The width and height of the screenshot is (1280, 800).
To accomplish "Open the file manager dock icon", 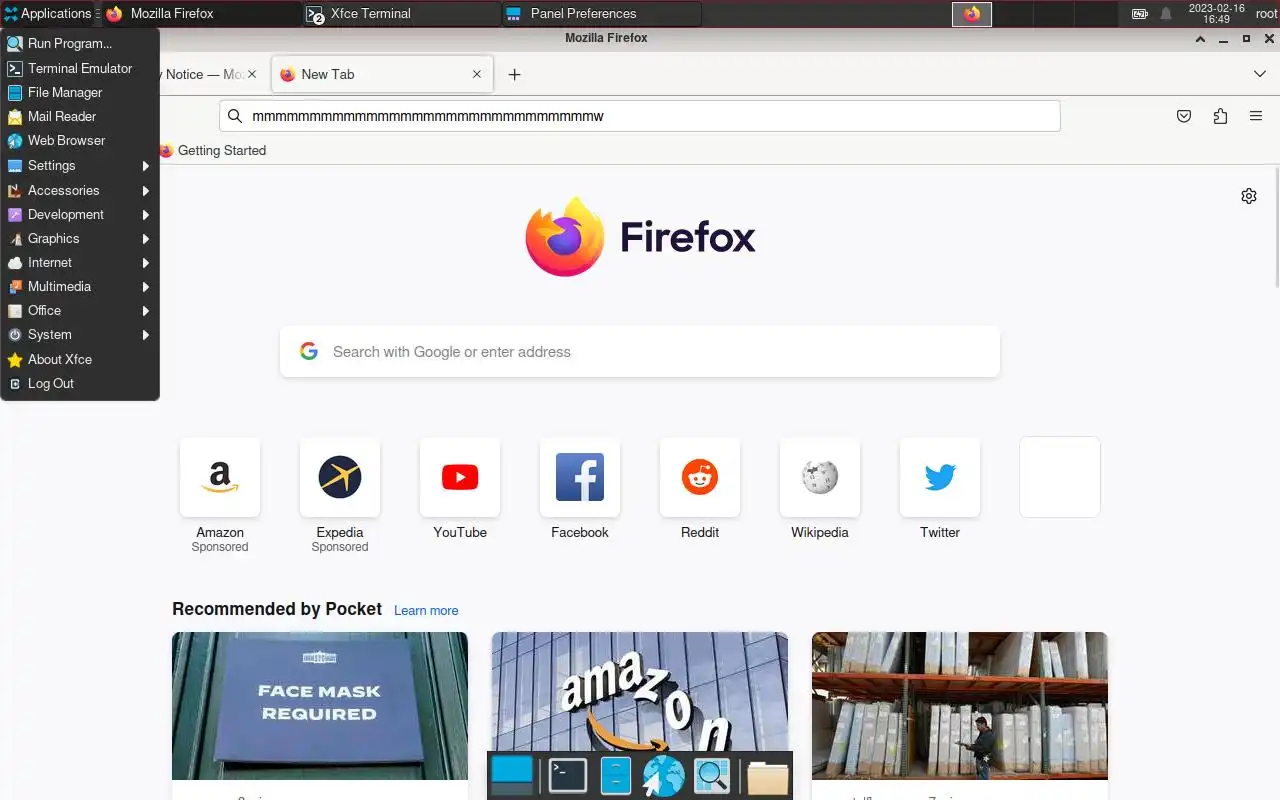I will coord(615,776).
